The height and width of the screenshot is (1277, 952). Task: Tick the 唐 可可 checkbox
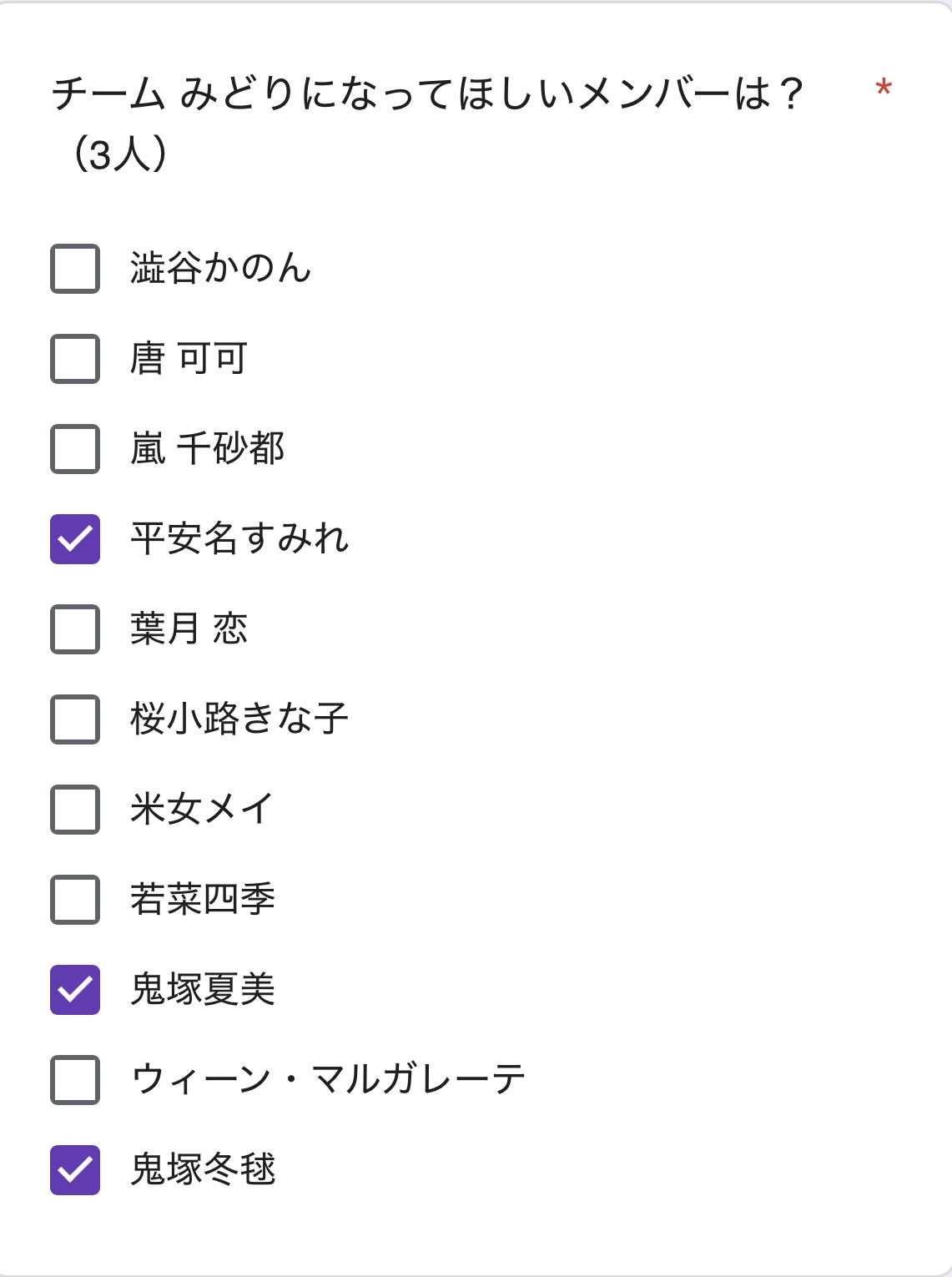click(75, 359)
